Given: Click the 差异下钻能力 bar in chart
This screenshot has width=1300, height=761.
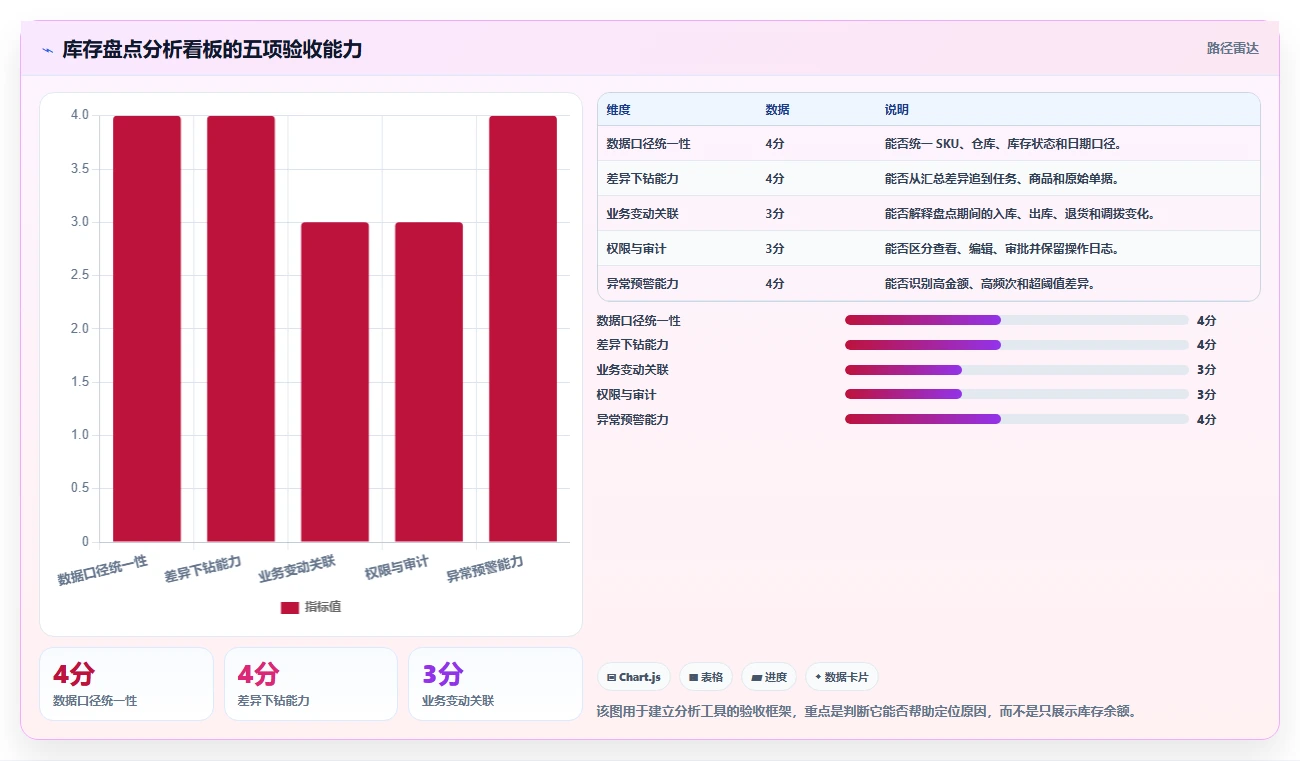Looking at the screenshot, I should (x=241, y=329).
